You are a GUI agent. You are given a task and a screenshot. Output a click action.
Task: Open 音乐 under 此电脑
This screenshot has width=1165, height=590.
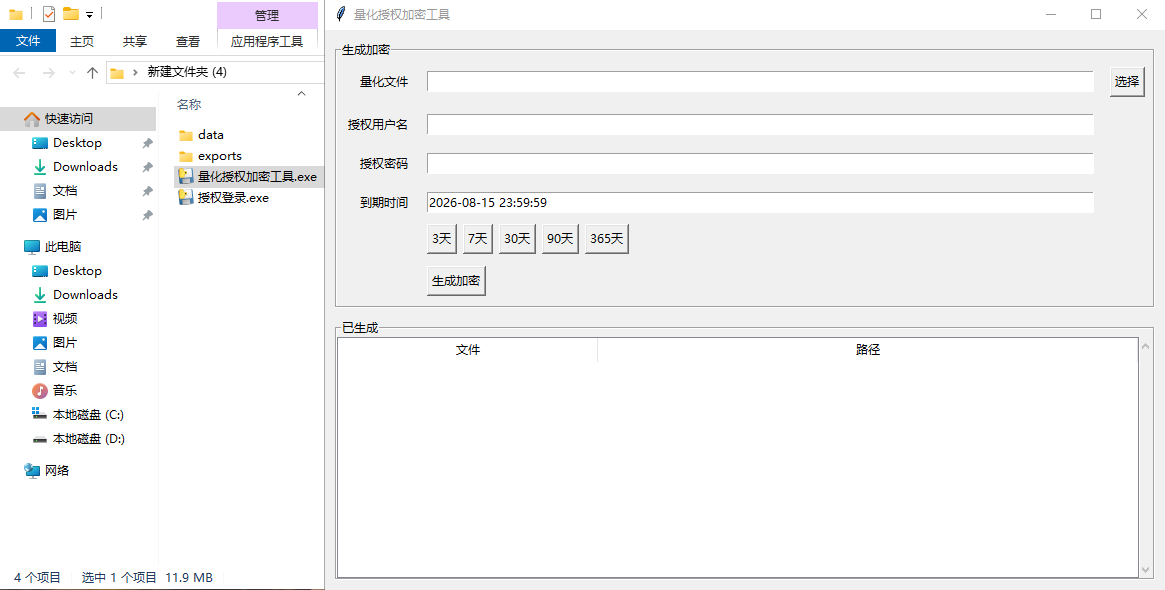coord(65,390)
